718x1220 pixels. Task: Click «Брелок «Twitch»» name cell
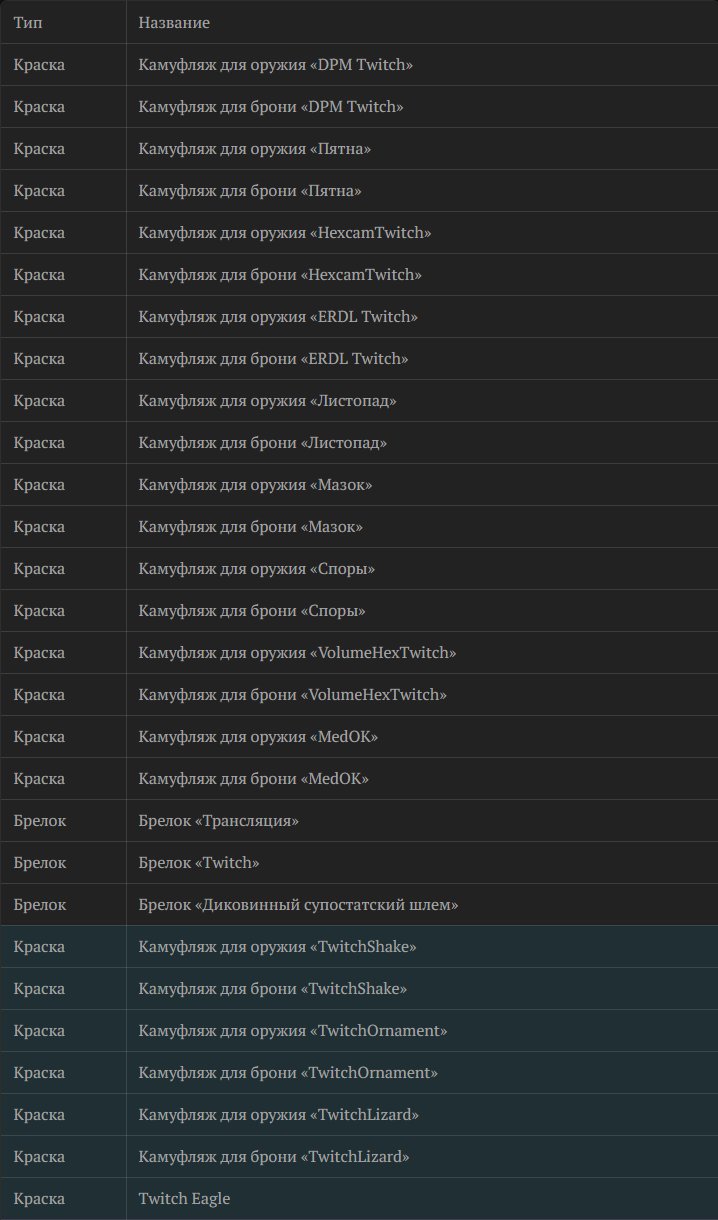tap(422, 863)
